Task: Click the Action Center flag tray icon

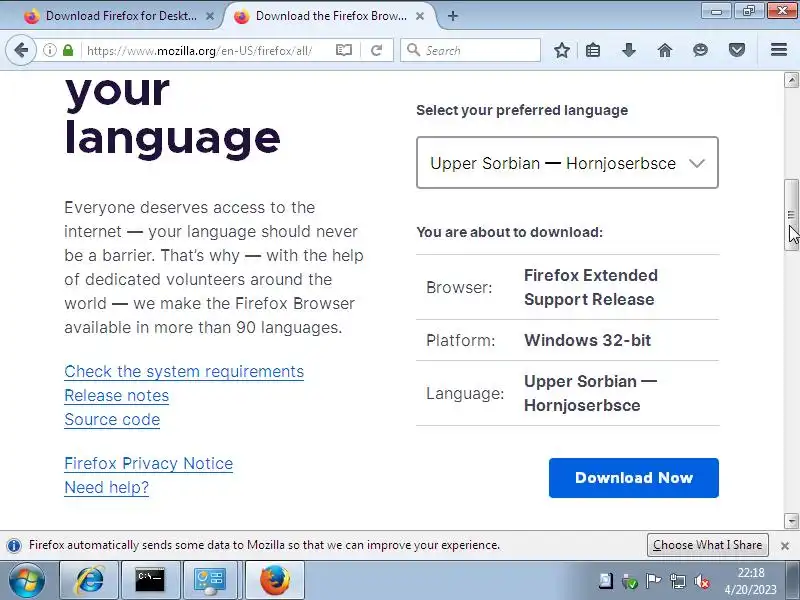Action: point(654,581)
